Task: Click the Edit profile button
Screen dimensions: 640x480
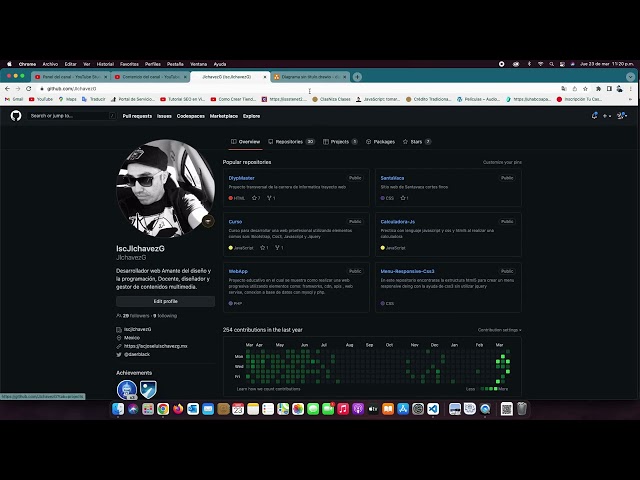Action: coord(165,301)
